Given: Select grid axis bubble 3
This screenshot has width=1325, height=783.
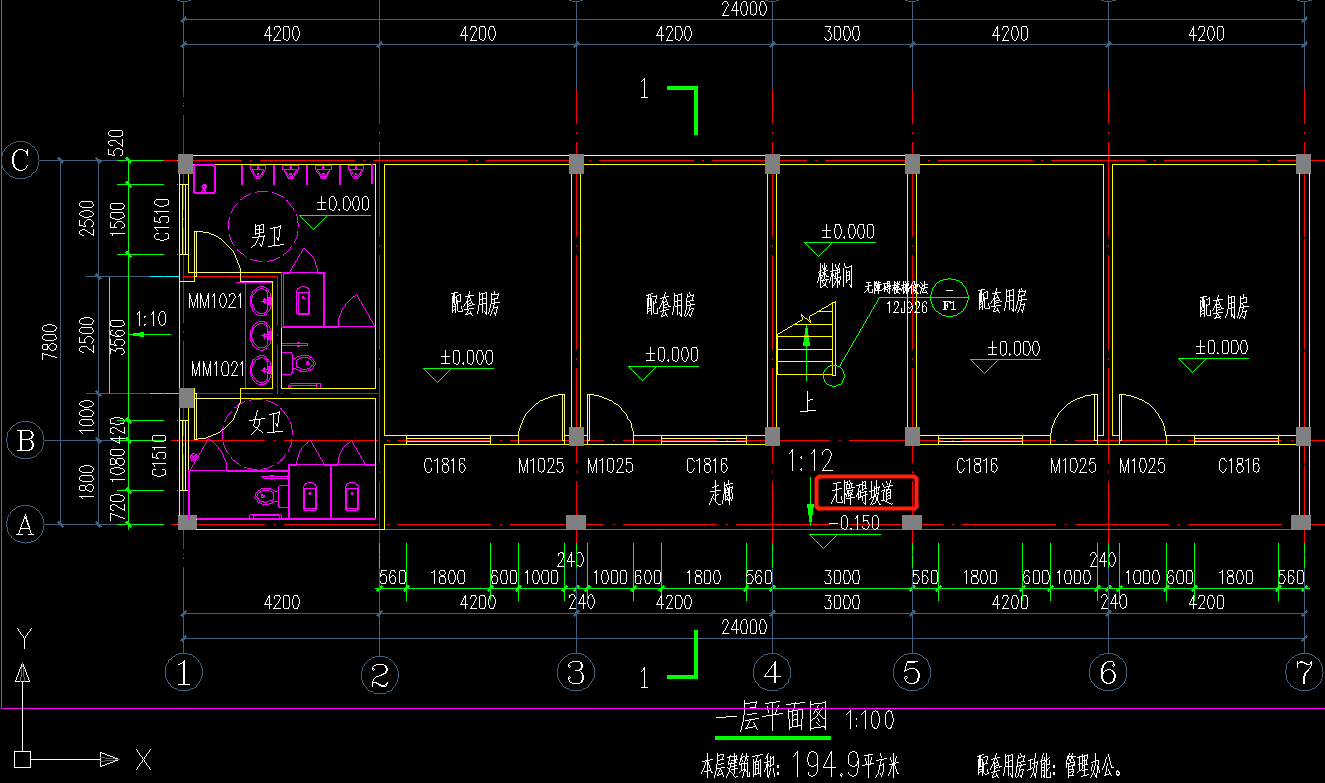Looking at the screenshot, I should (x=576, y=674).
